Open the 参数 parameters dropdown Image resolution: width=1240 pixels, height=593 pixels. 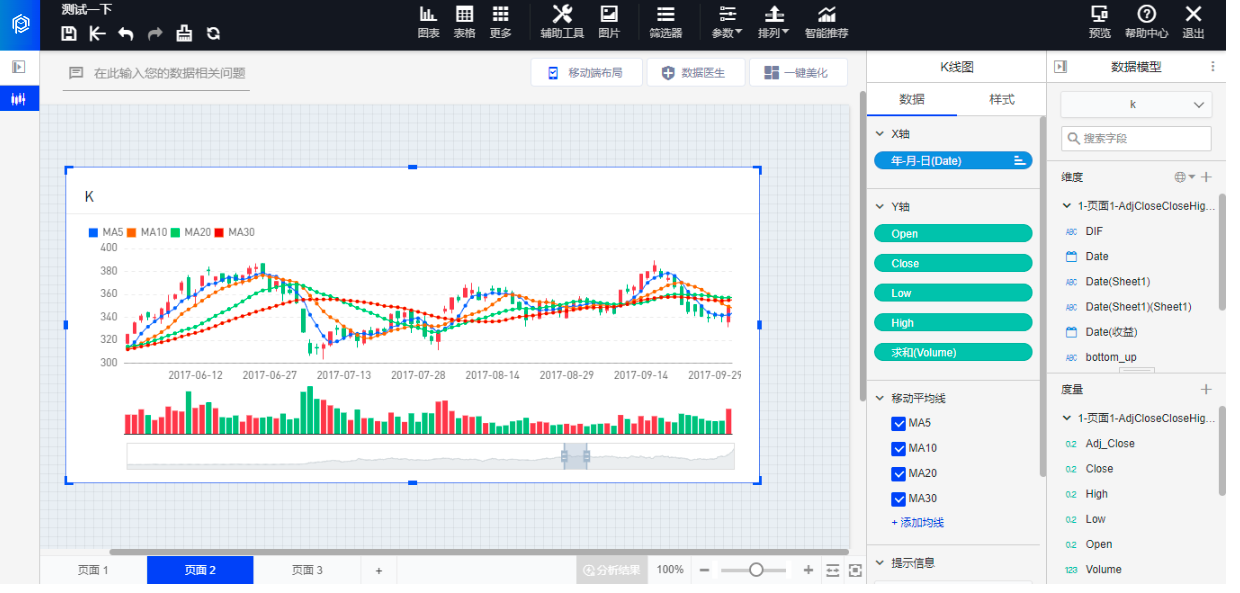point(727,22)
